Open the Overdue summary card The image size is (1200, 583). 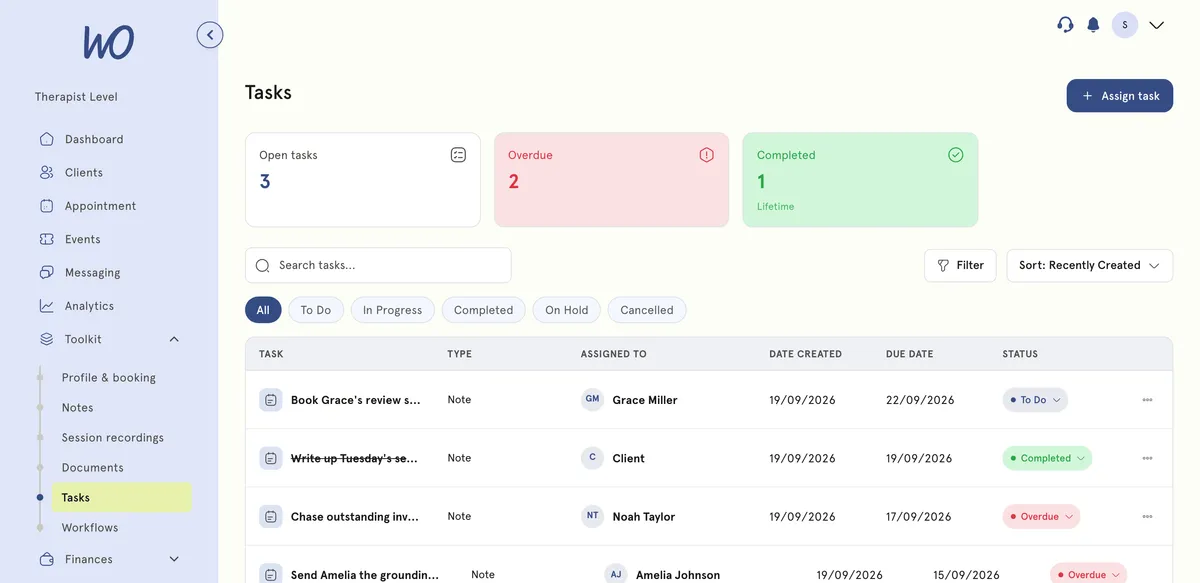pyautogui.click(x=611, y=180)
